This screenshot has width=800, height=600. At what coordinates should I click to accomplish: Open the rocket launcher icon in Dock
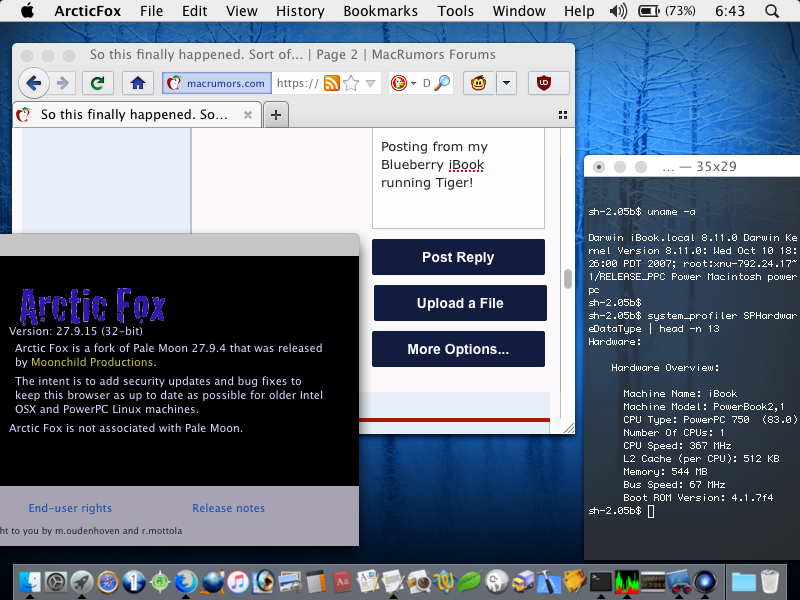pyautogui.click(x=82, y=582)
